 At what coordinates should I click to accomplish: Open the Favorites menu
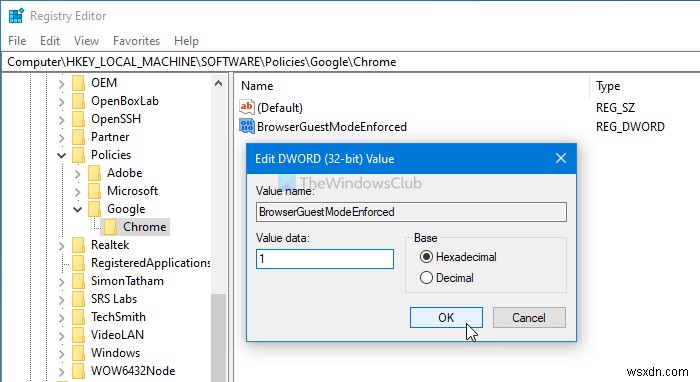pyautogui.click(x=136, y=41)
